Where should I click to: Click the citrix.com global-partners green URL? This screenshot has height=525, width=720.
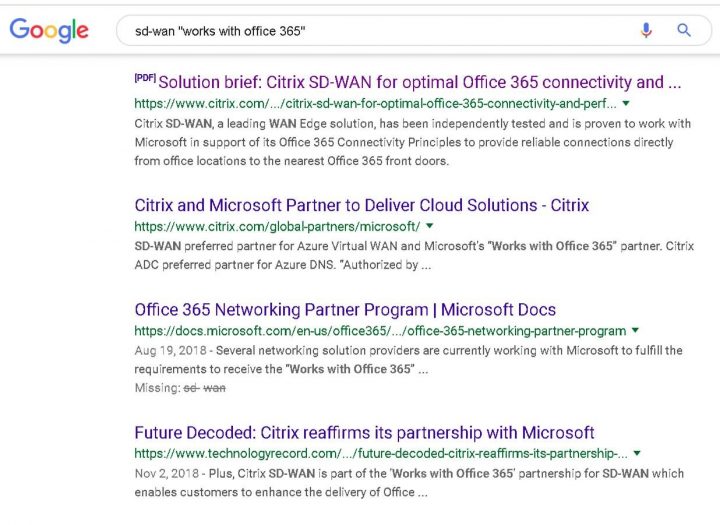tap(277, 226)
